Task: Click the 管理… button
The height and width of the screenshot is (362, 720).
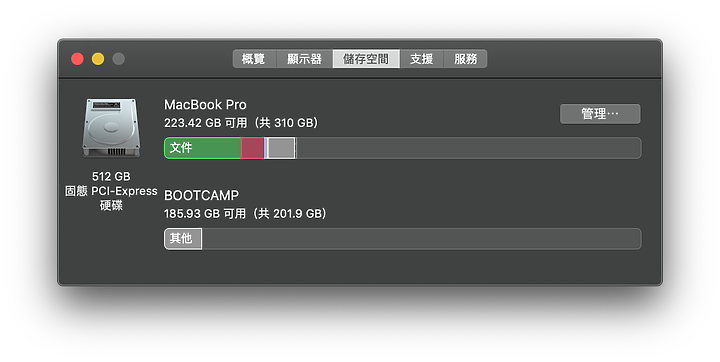Action: pos(600,114)
